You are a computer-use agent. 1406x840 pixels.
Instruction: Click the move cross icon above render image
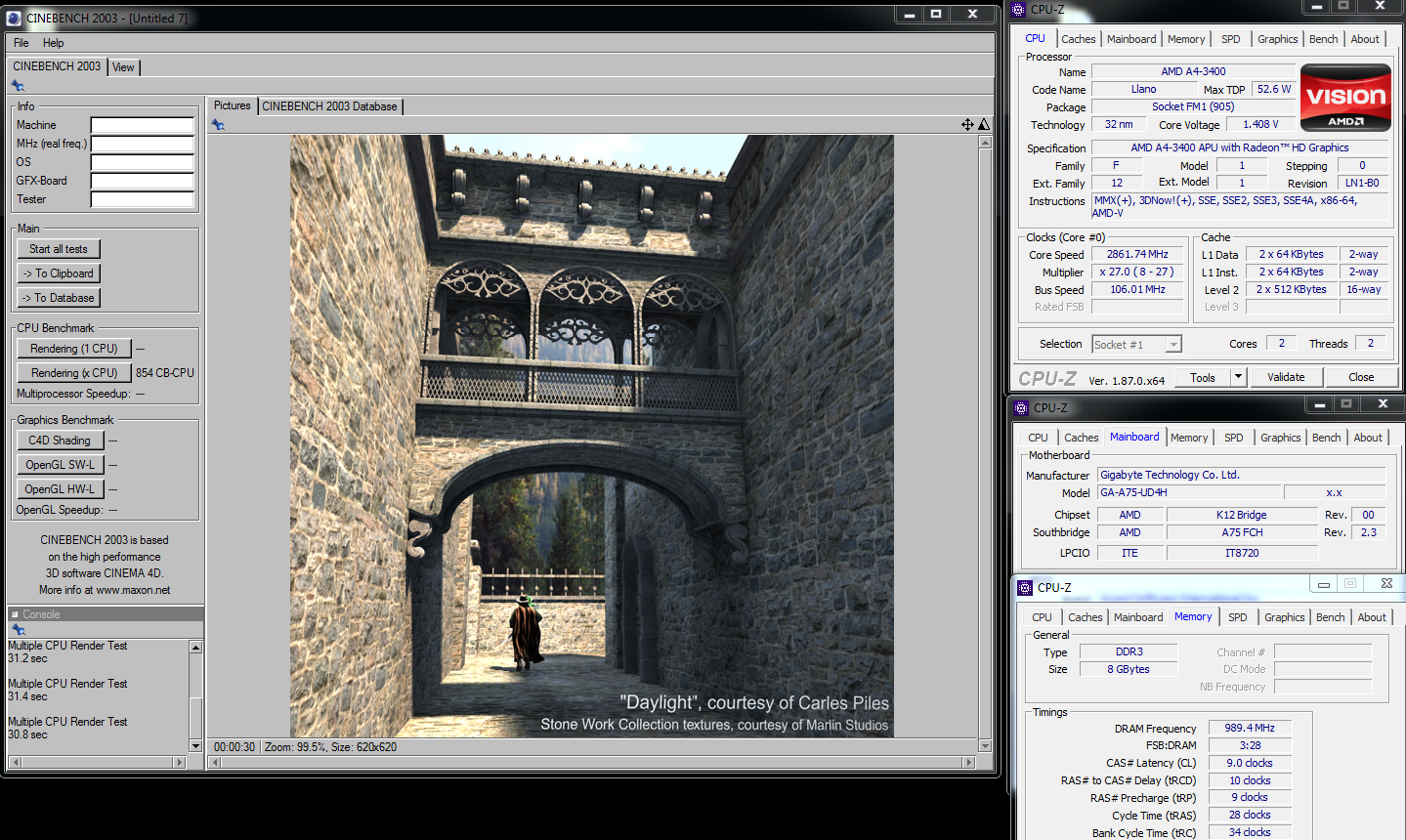coord(967,124)
